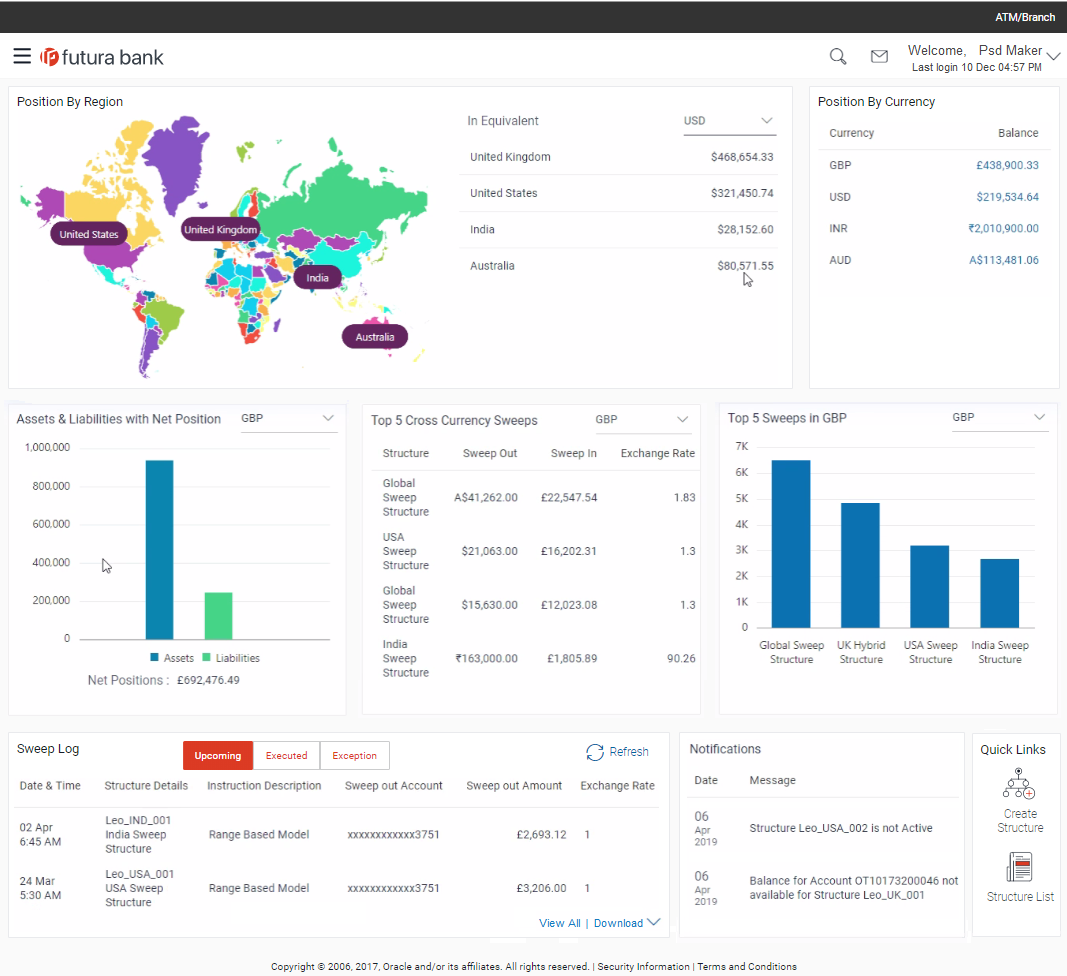The width and height of the screenshot is (1067, 976).
Task: Click the Leo_USA_001 USA Sweep Structure entry
Action: [139, 888]
